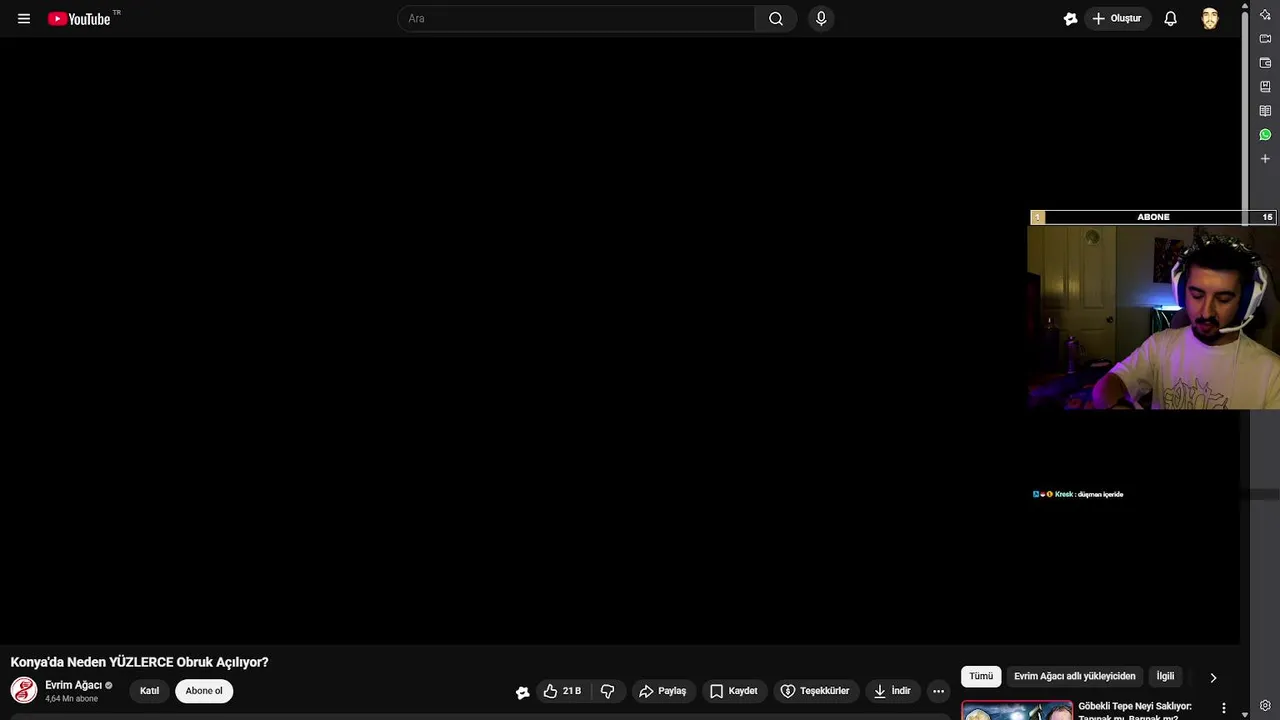Like the video showing 21 B

pyautogui.click(x=563, y=691)
